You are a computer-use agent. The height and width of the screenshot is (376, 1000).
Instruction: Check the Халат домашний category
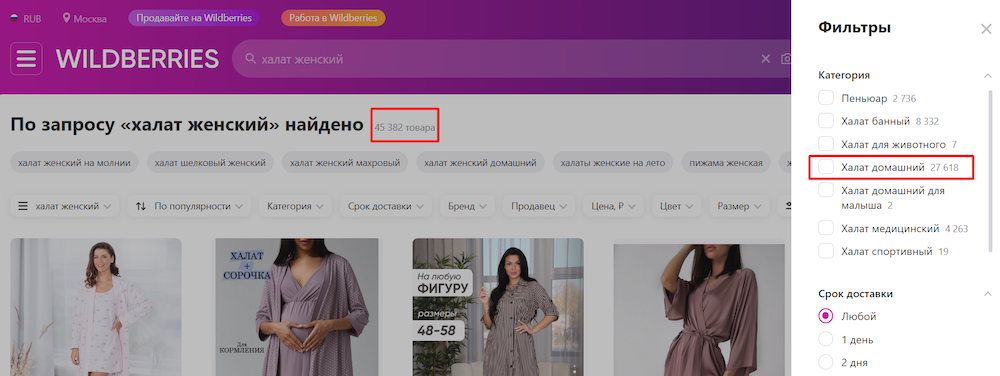tap(826, 168)
